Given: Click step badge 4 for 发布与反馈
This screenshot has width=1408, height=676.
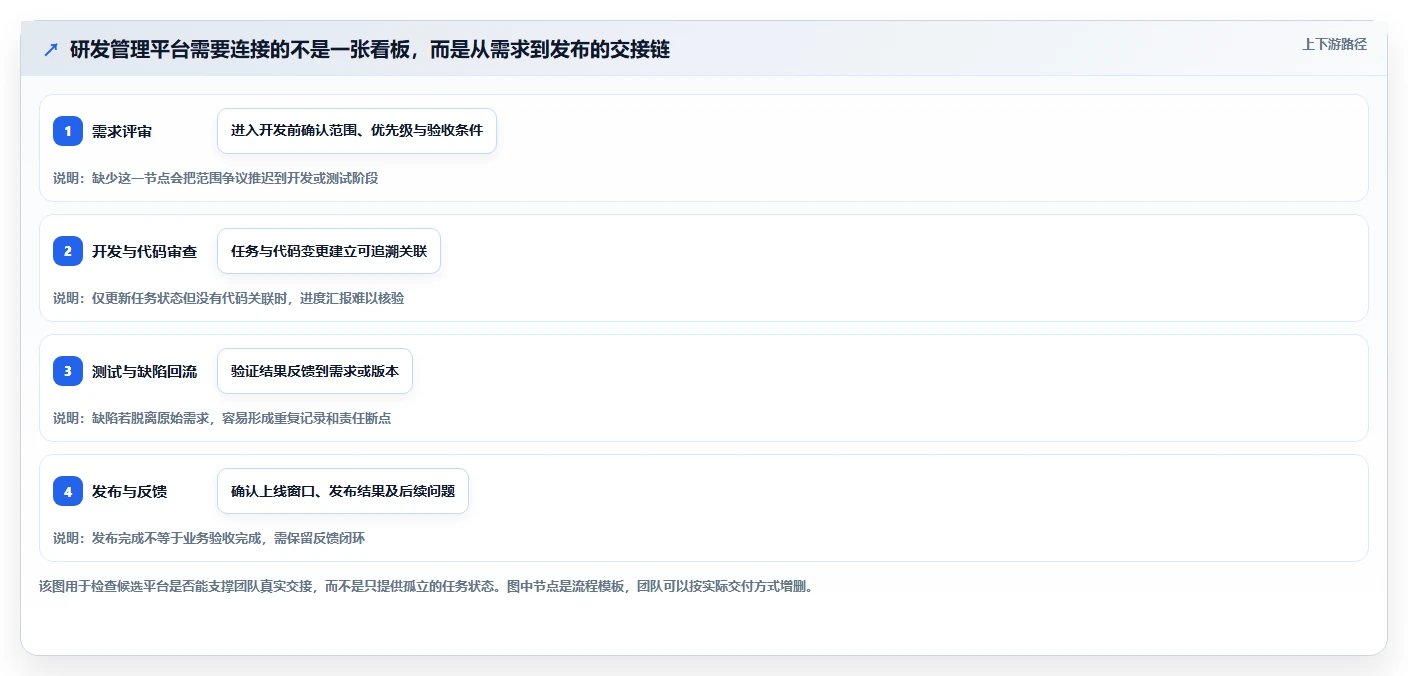Looking at the screenshot, I should point(68,491).
